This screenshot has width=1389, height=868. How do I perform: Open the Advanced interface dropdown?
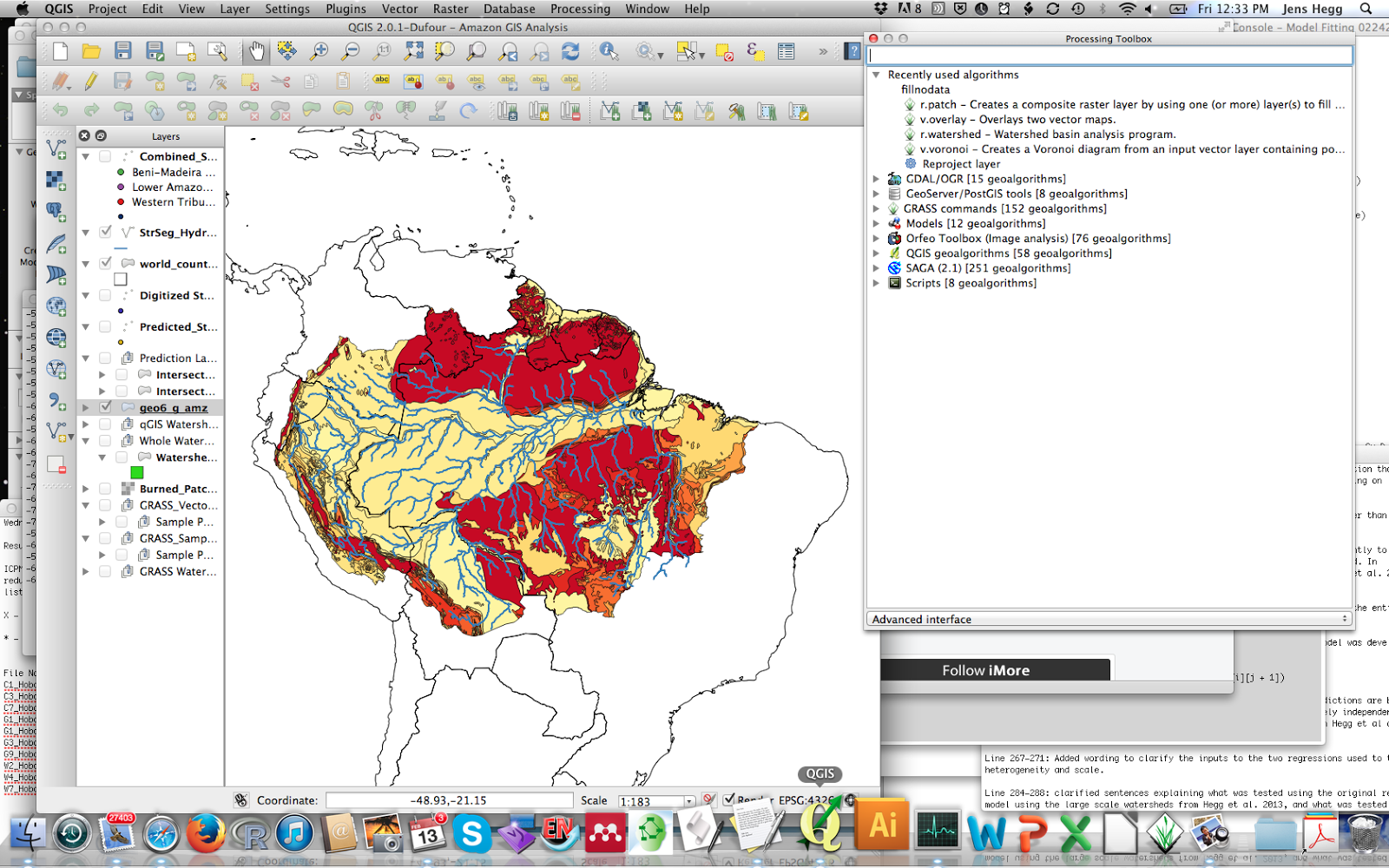(x=1109, y=619)
